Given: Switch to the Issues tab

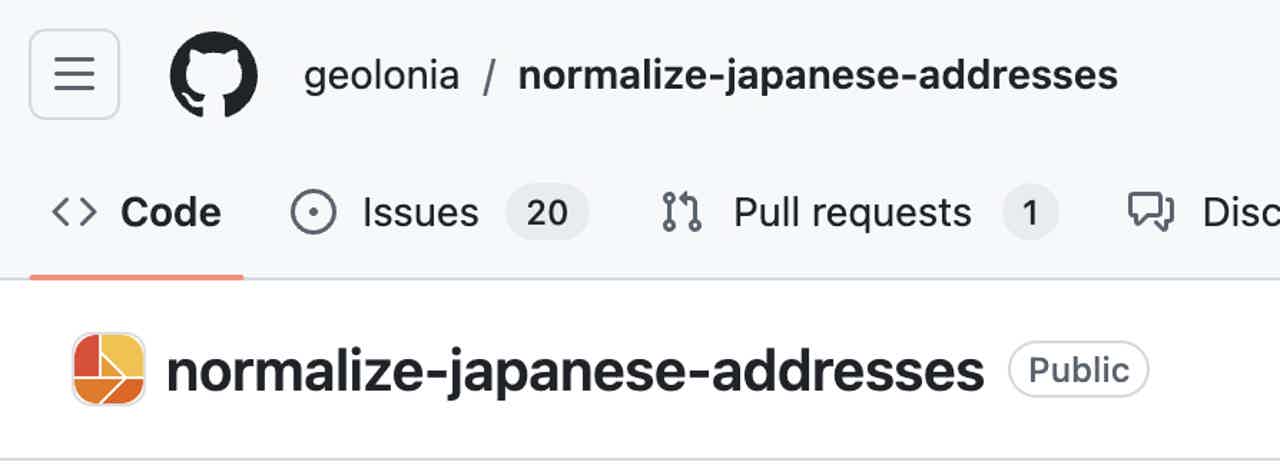Looking at the screenshot, I should 420,212.
